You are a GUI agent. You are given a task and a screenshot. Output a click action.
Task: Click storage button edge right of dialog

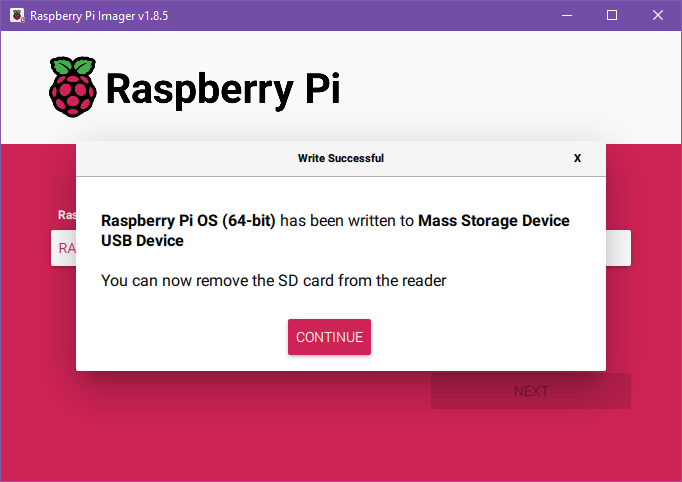618,248
